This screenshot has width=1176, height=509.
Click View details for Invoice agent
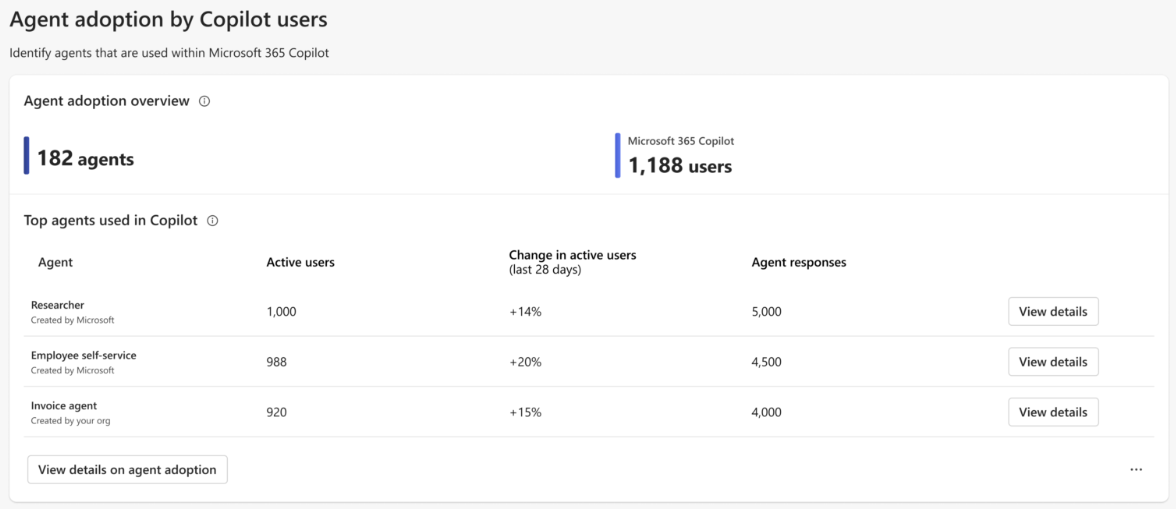(x=1052, y=412)
